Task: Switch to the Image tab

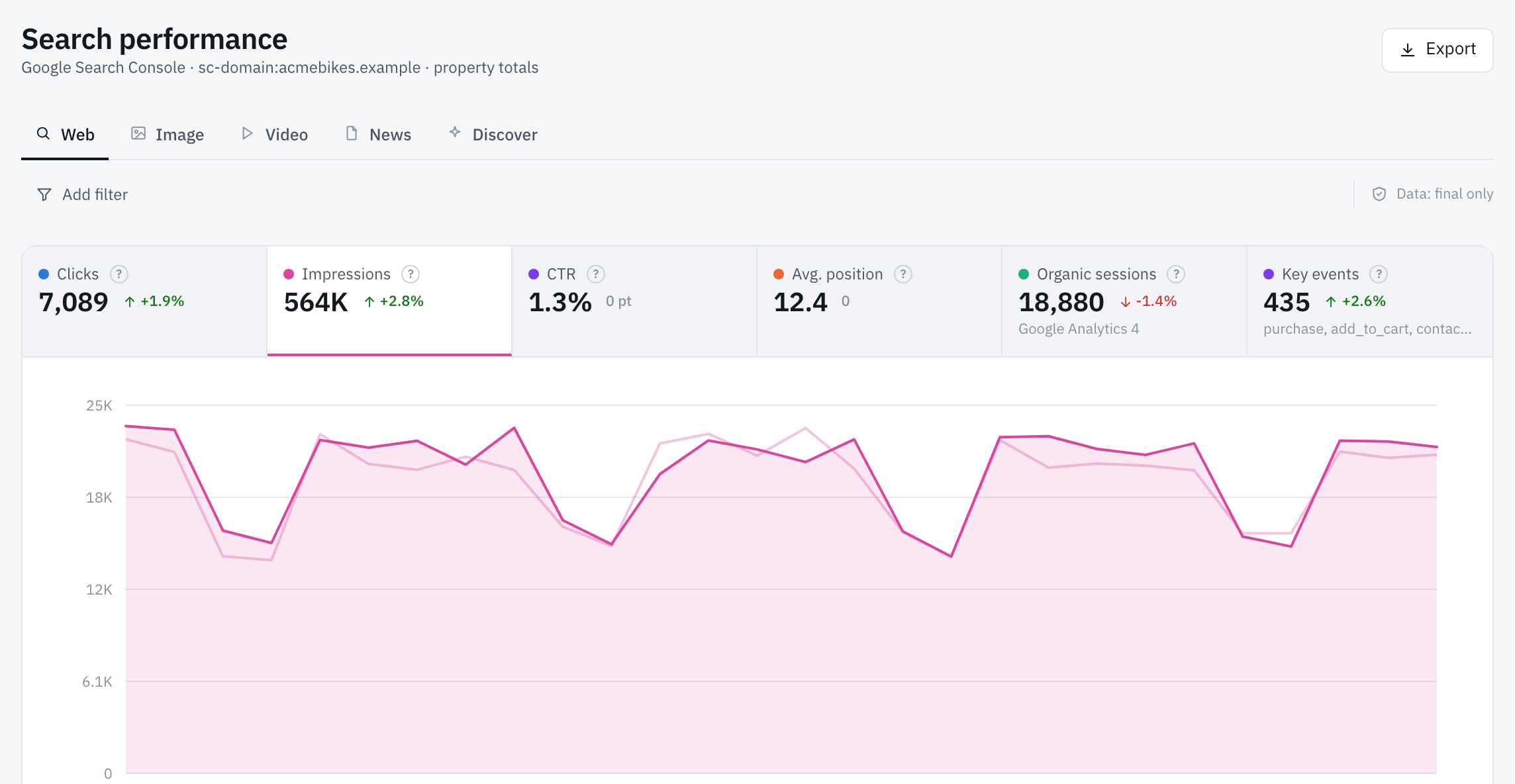Action: click(168, 134)
